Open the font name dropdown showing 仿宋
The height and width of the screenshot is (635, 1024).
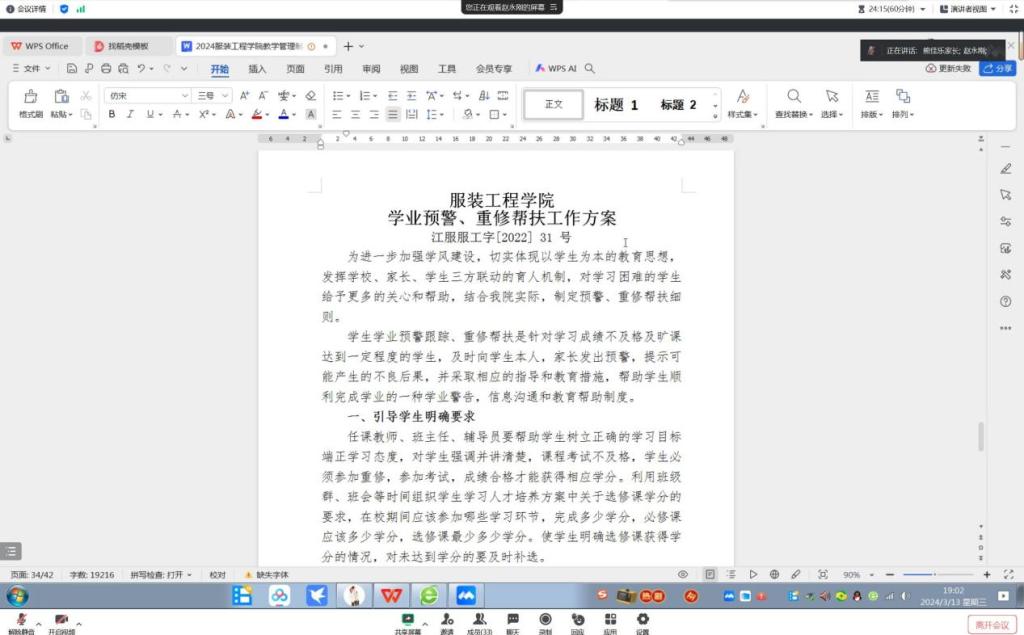(149, 96)
